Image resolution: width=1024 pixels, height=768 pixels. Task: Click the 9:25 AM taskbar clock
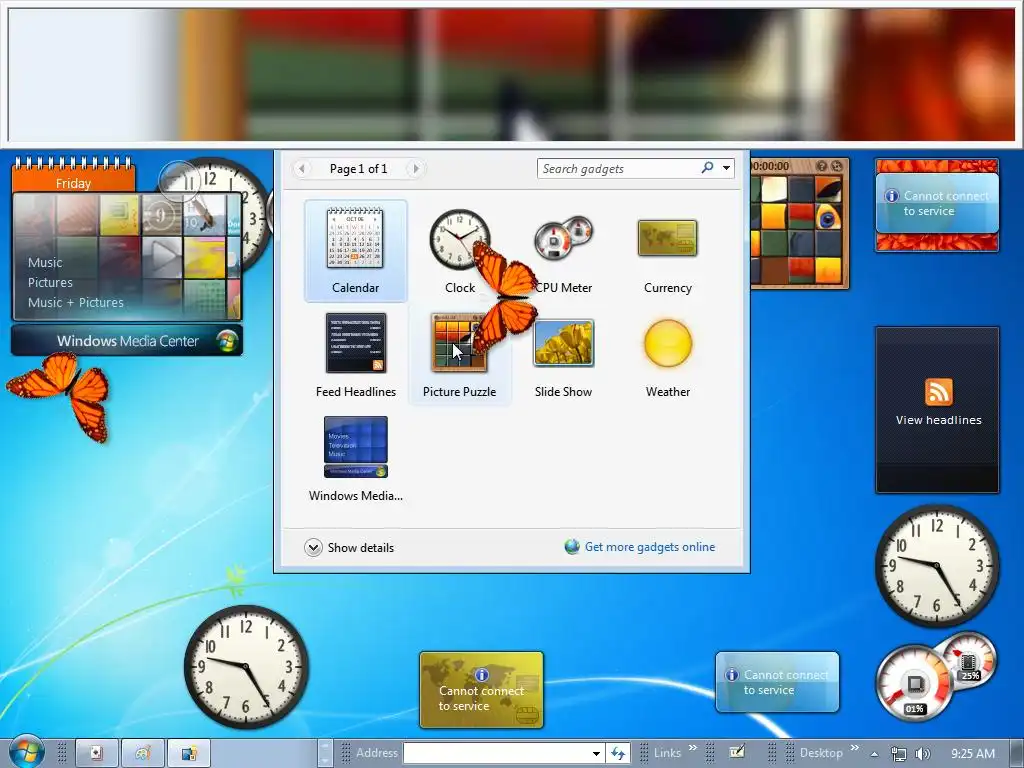[x=973, y=754]
